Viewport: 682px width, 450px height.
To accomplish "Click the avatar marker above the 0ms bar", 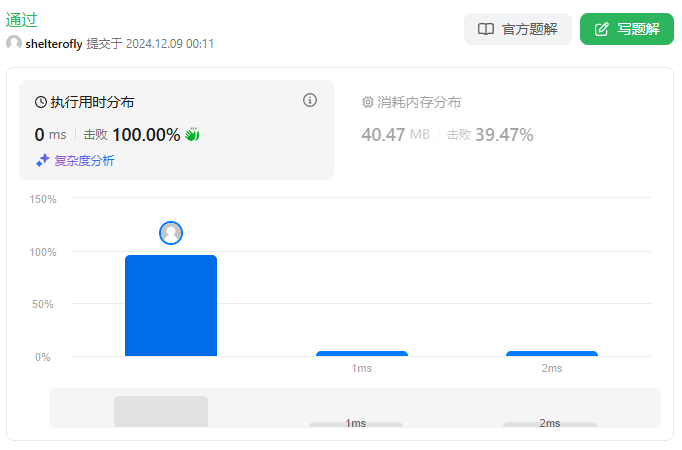I will pyautogui.click(x=171, y=233).
